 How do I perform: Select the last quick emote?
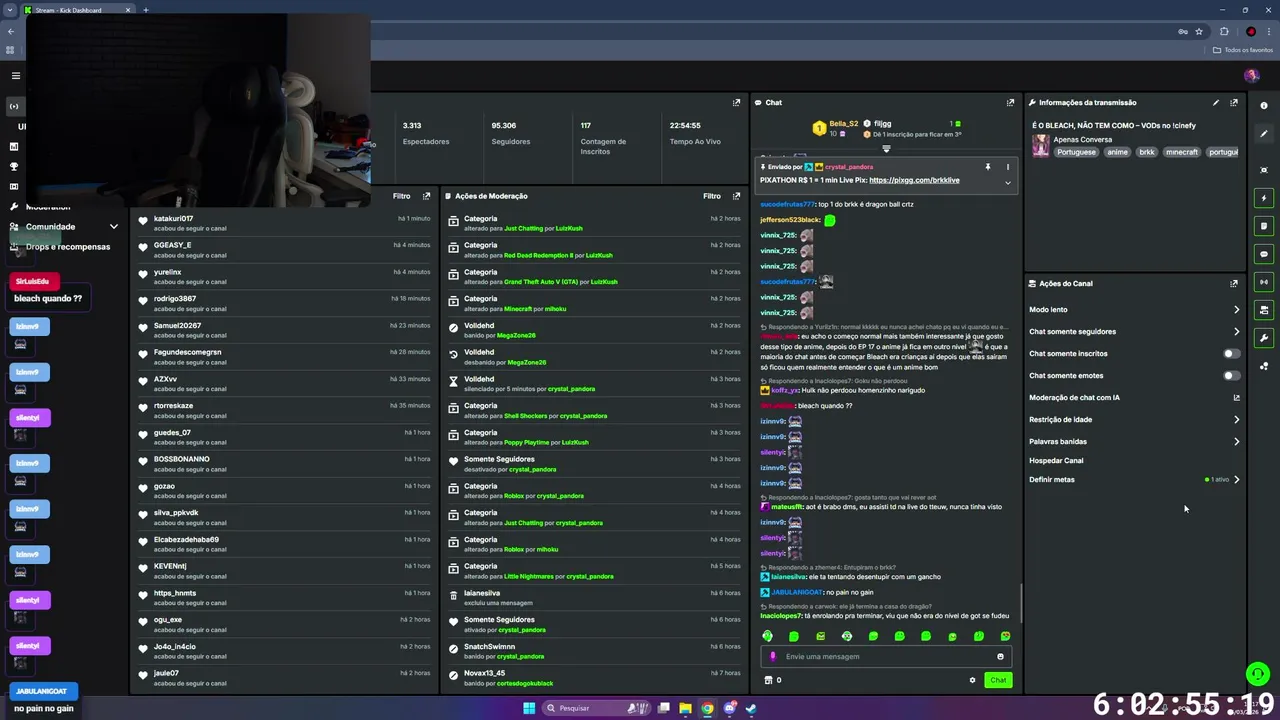1005,636
